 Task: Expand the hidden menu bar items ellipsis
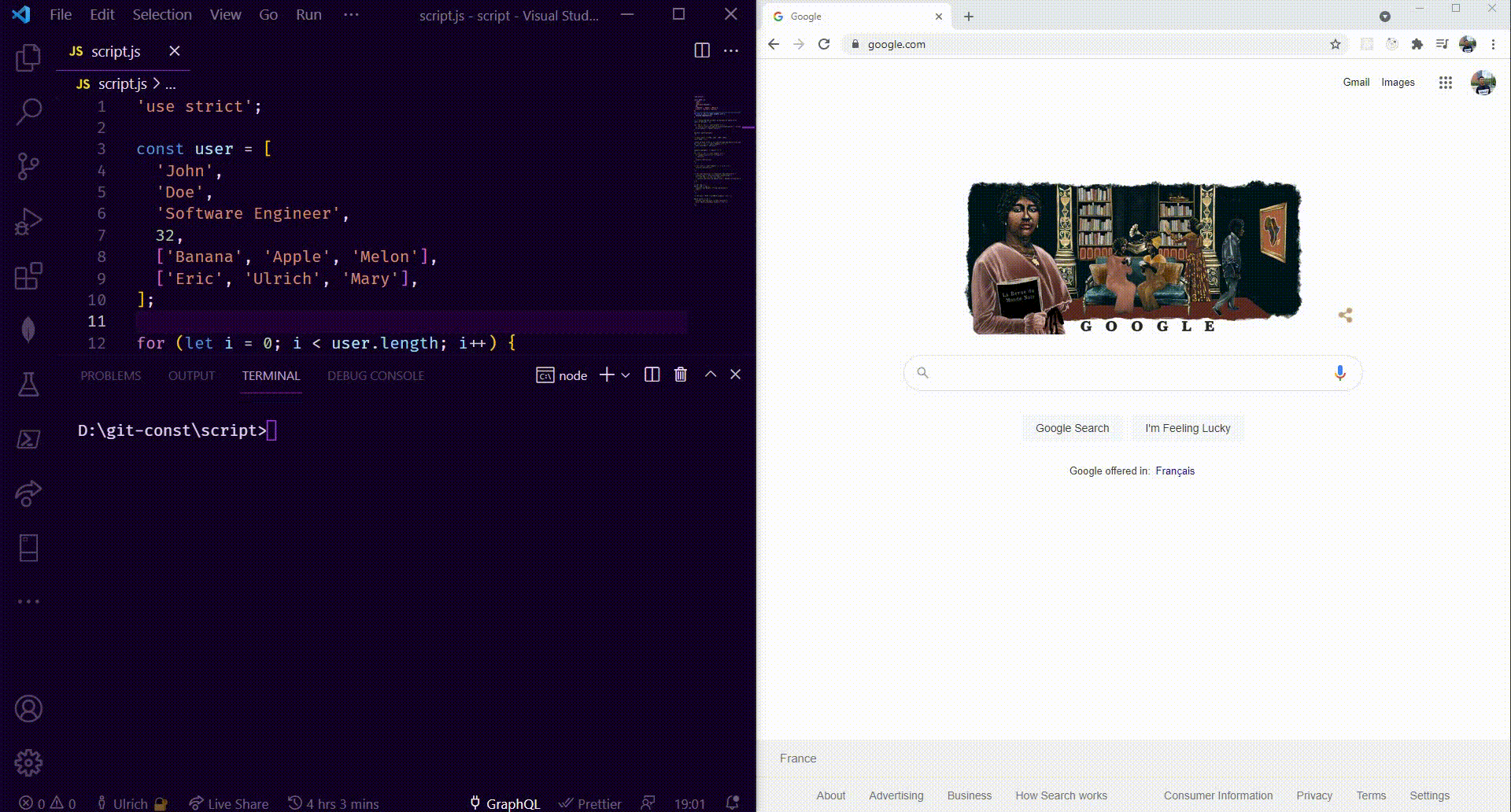pos(352,14)
